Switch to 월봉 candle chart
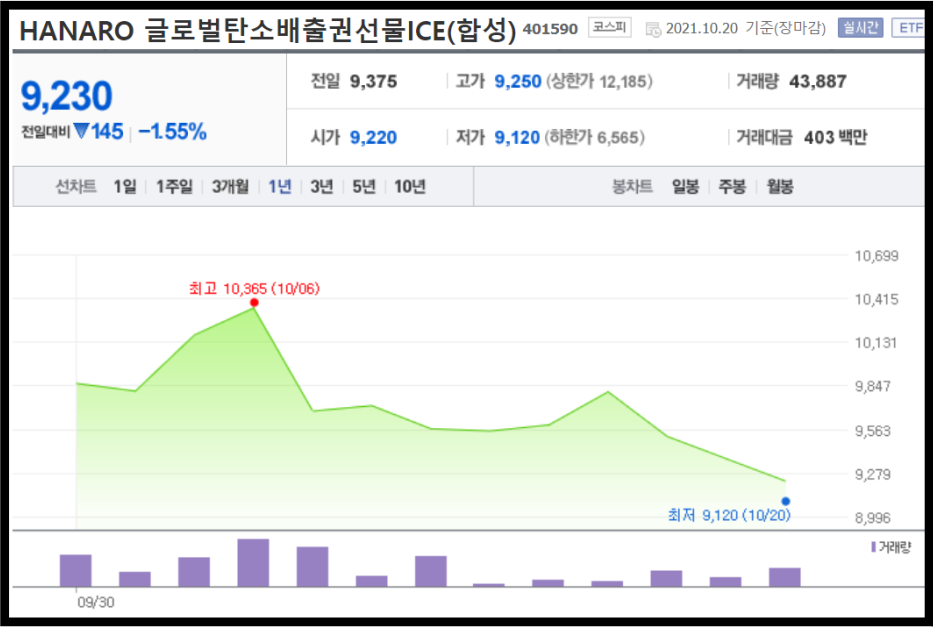The height and width of the screenshot is (627, 933). click(779, 187)
